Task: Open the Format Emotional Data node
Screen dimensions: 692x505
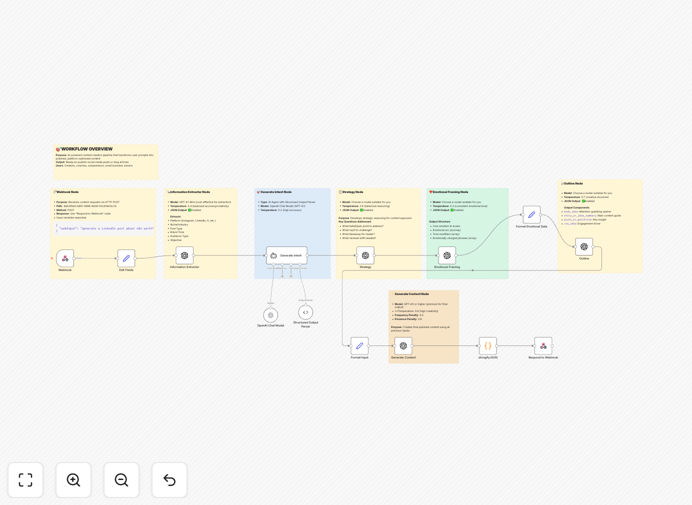Action: pyautogui.click(x=531, y=215)
